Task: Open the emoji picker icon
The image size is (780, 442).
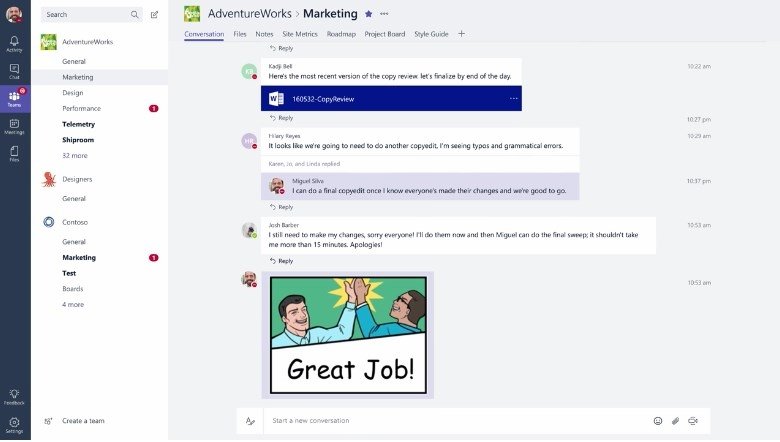Action: [658, 421]
